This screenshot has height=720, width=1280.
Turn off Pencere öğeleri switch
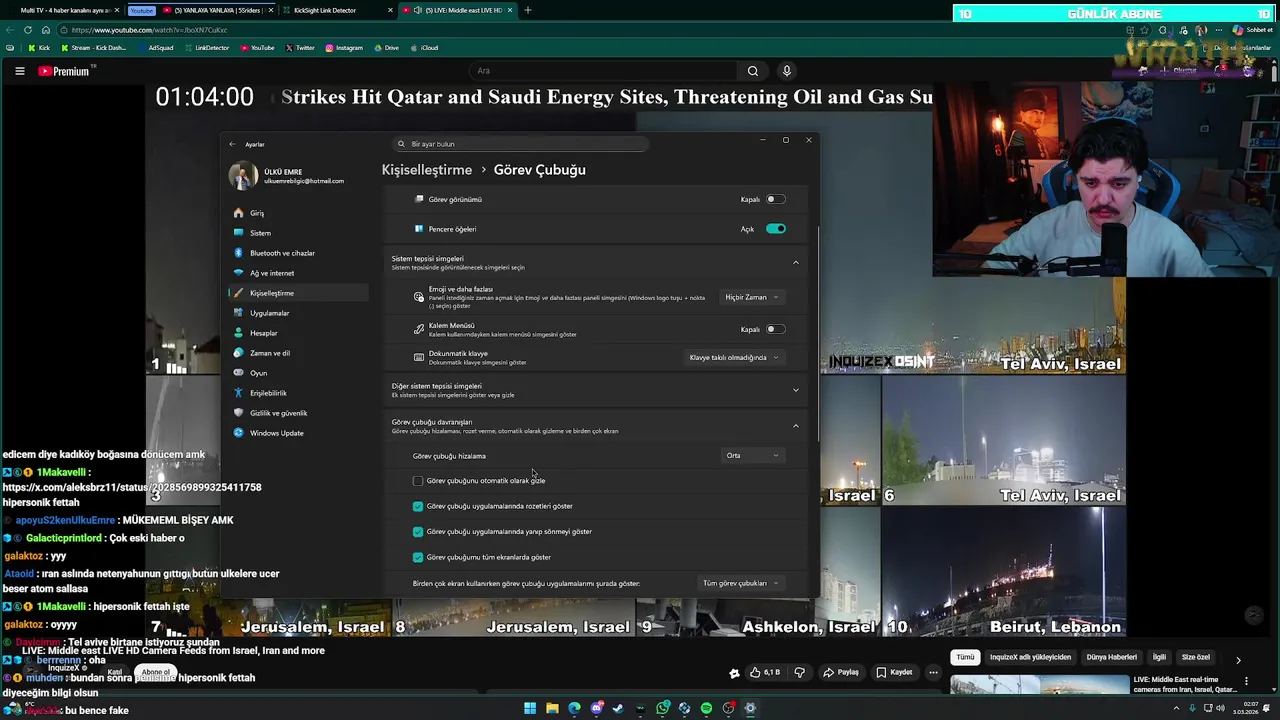776,229
